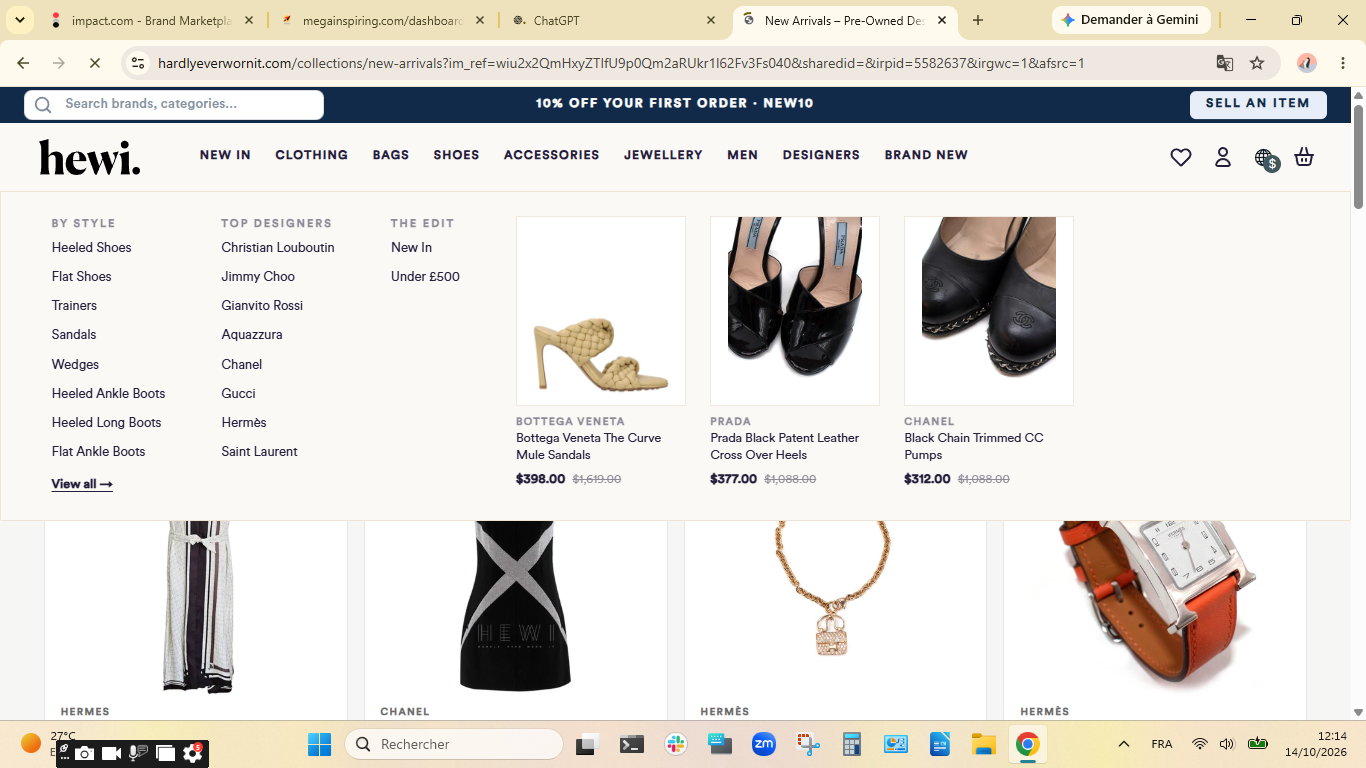Viewport: 1366px width, 768px height.
Task: Open File Explorer from the taskbar
Action: click(x=984, y=744)
